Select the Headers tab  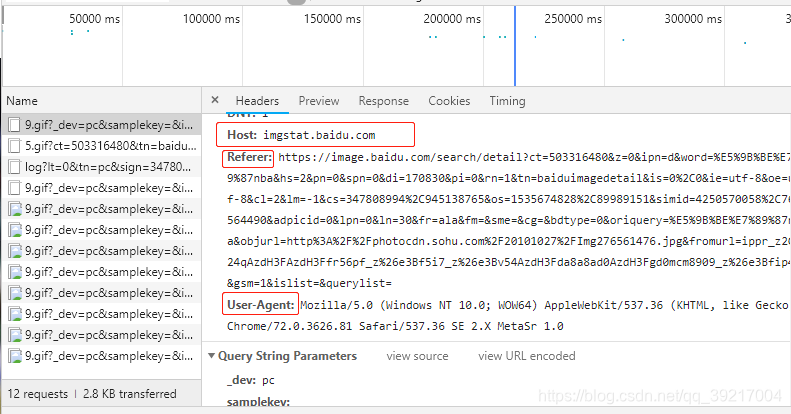tap(257, 101)
